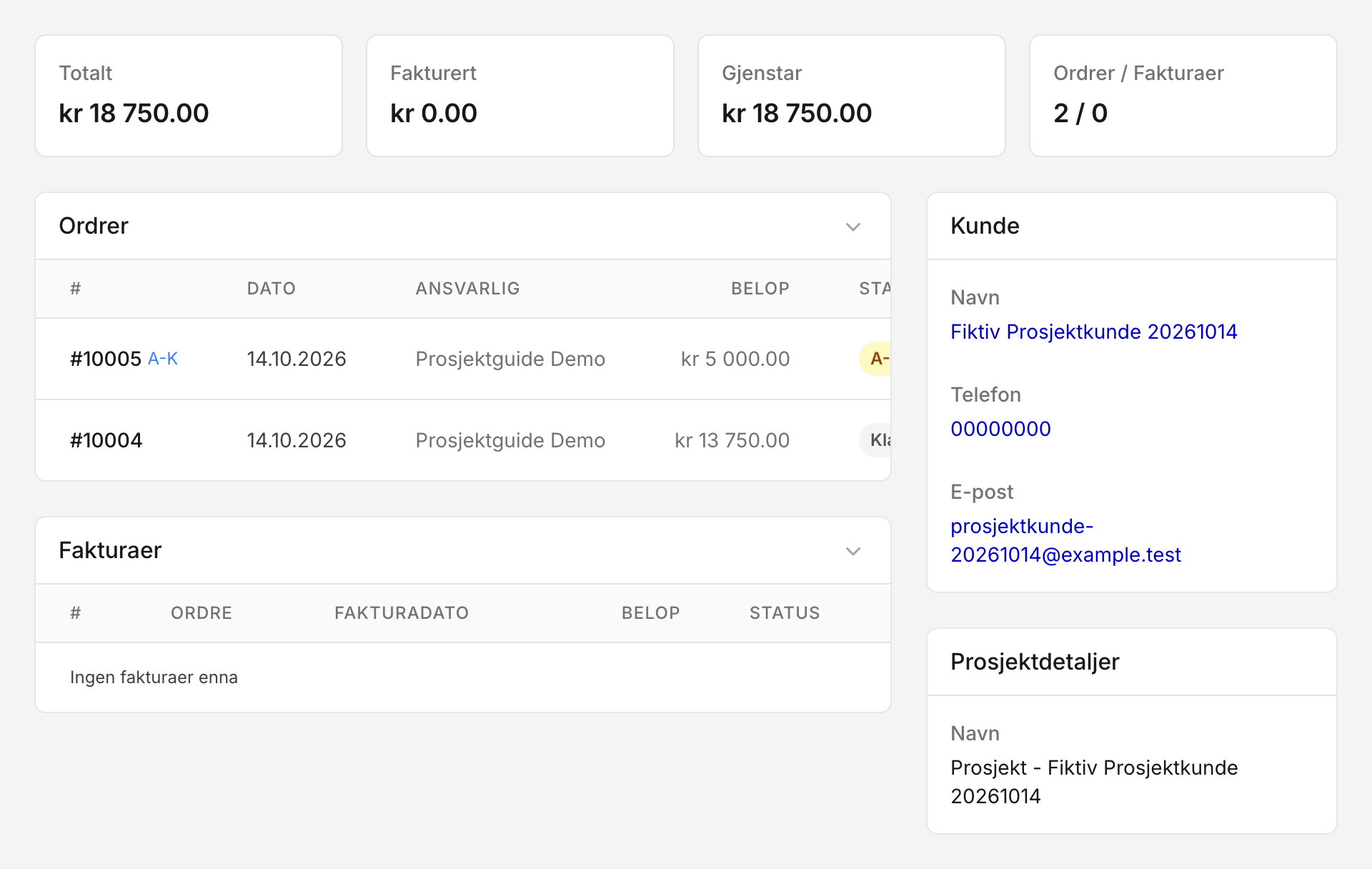Select the Totalt kr 18 750.00 card
Image resolution: width=1372 pixels, height=869 pixels.
[189, 96]
